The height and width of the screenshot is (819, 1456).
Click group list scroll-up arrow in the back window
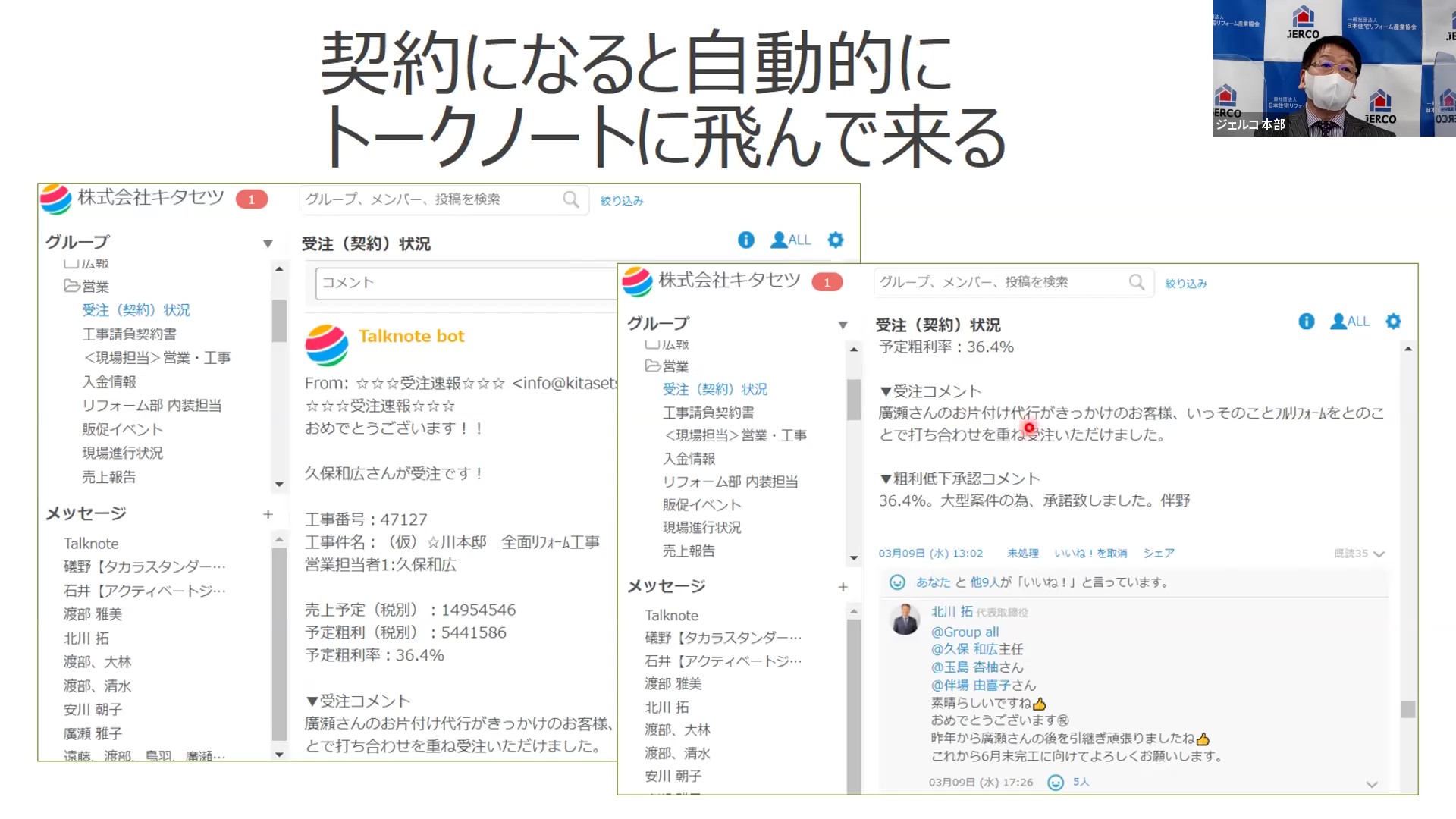[279, 268]
